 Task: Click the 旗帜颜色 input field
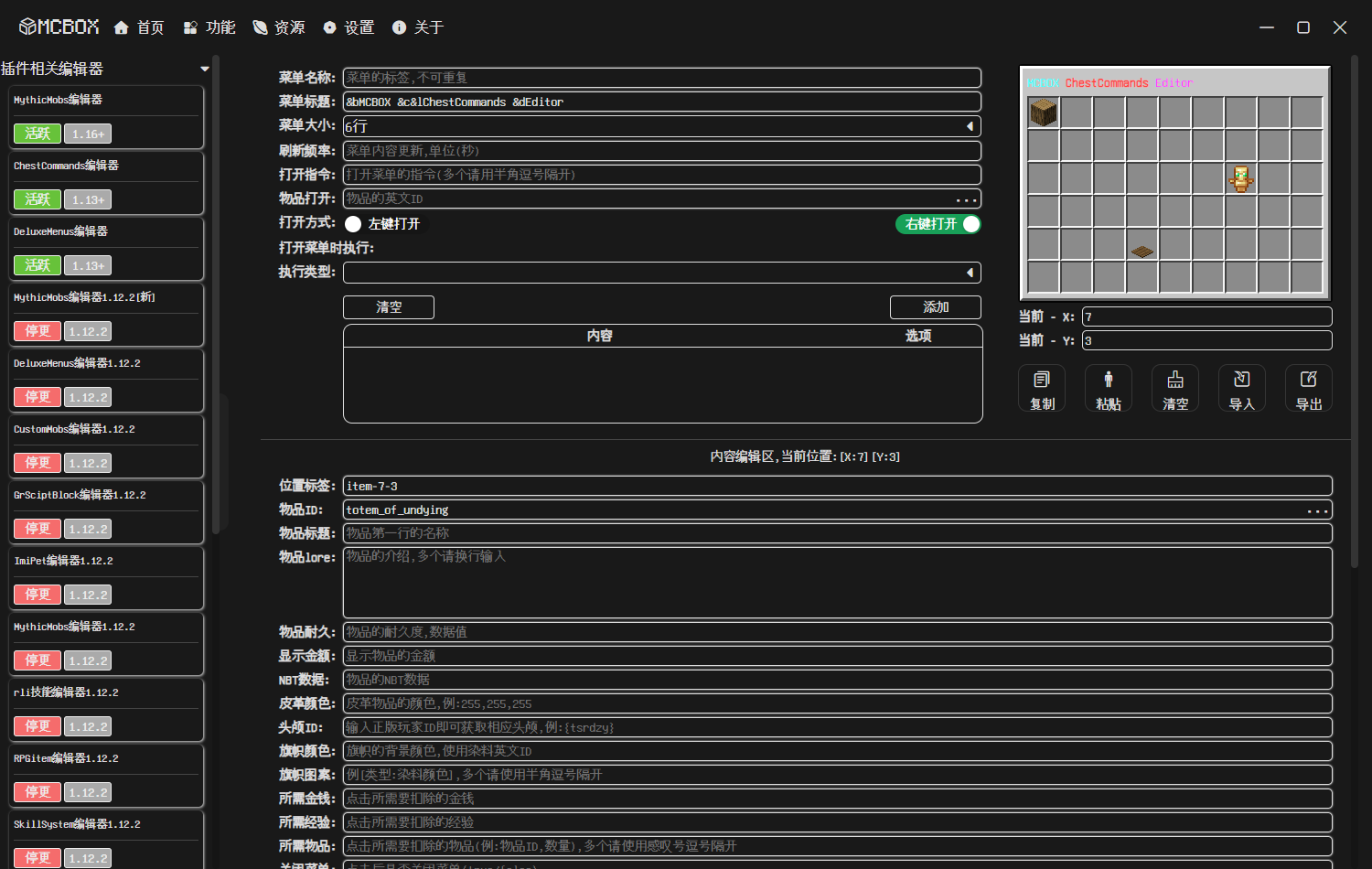tap(838, 751)
